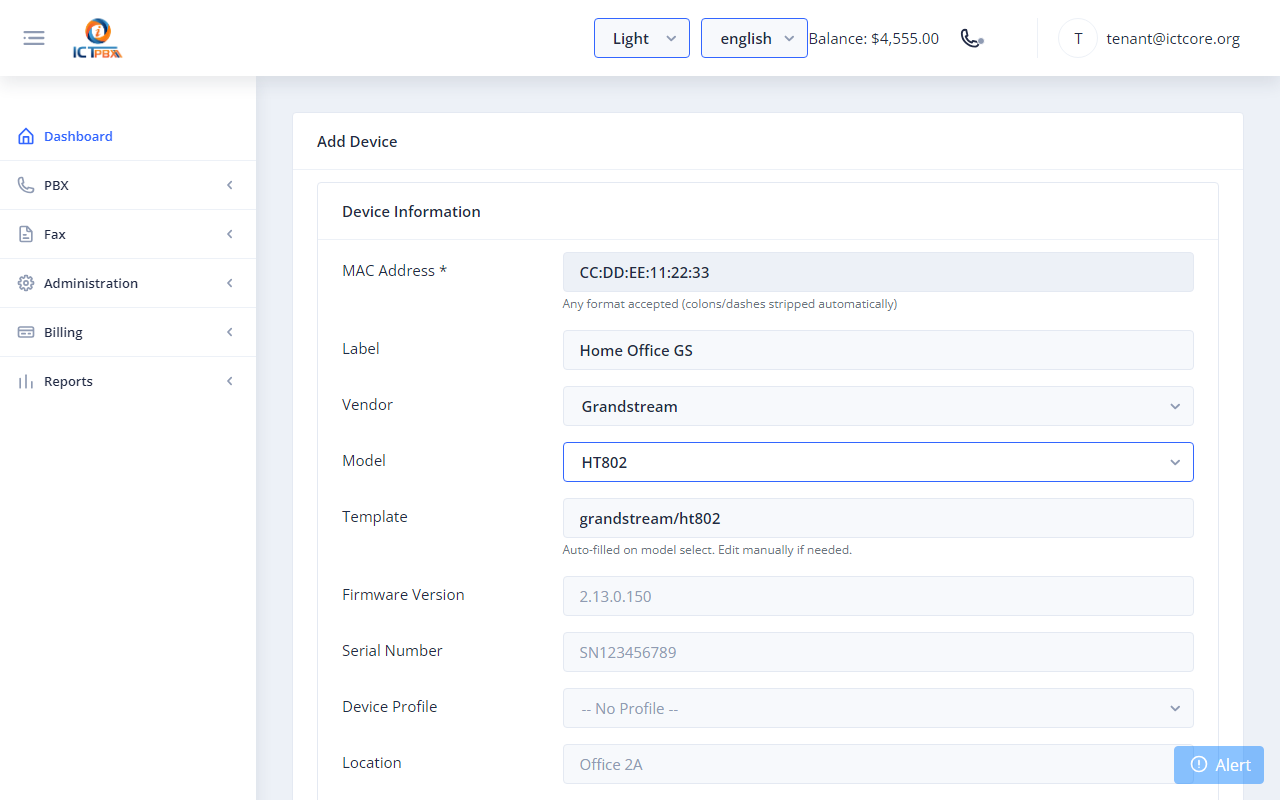
Task: Click the user avatar letter T
Action: tap(1078, 38)
